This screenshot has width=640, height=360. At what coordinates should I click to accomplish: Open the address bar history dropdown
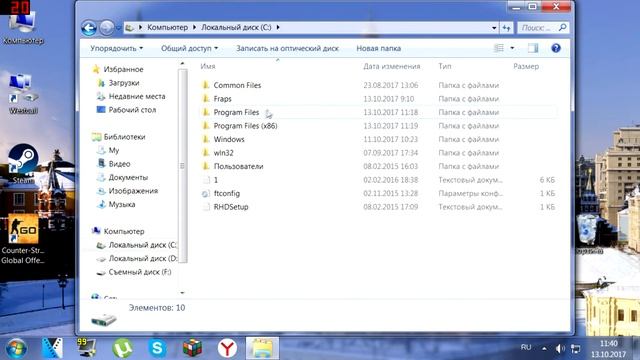click(494, 28)
